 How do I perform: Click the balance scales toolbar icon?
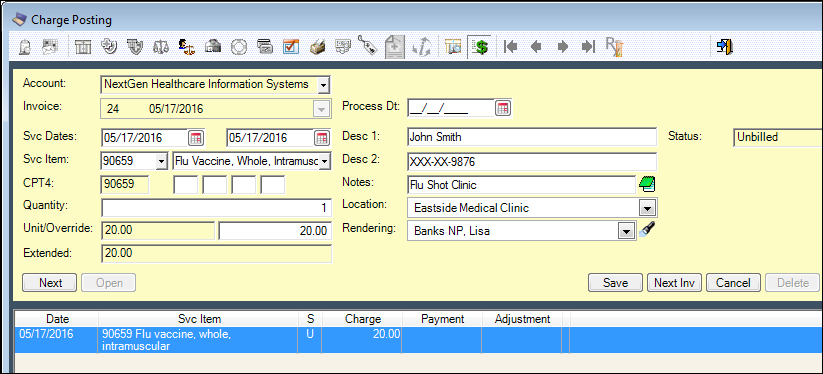[161, 47]
